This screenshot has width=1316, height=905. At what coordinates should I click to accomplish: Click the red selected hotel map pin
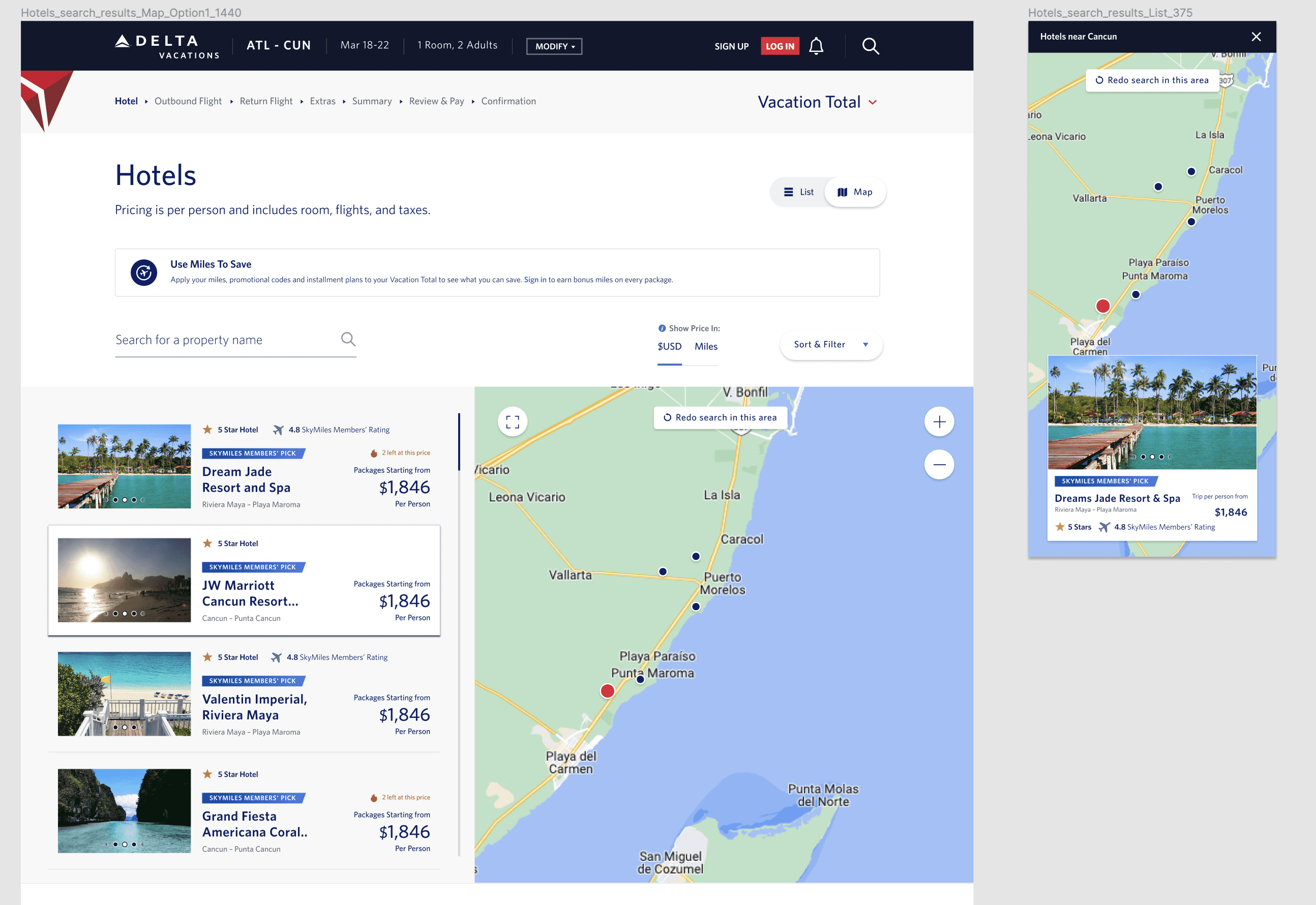coord(607,690)
